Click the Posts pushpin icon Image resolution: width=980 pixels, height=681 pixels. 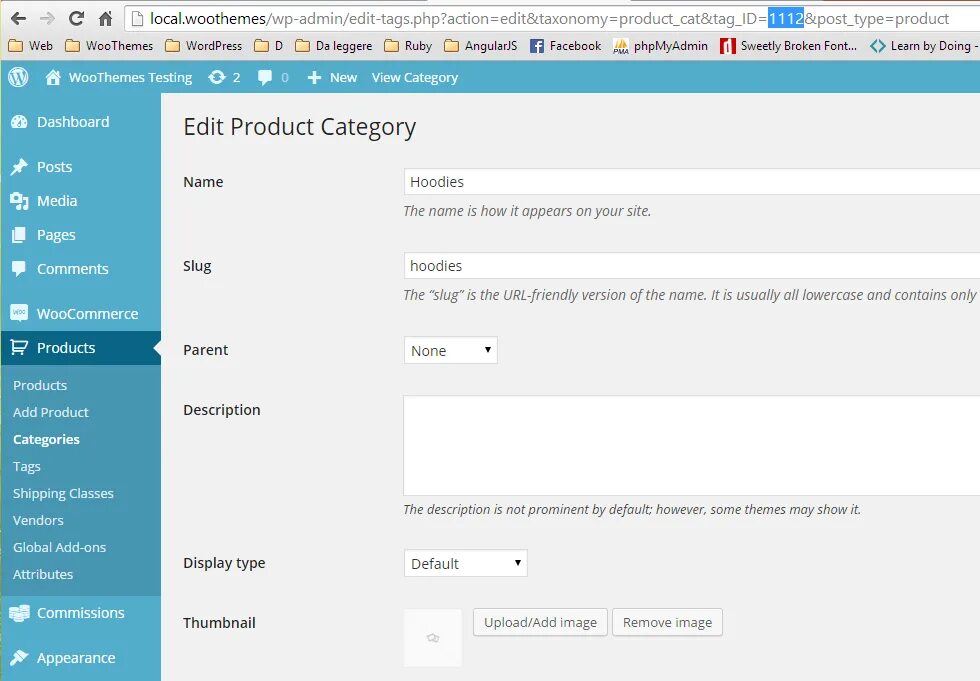19,167
